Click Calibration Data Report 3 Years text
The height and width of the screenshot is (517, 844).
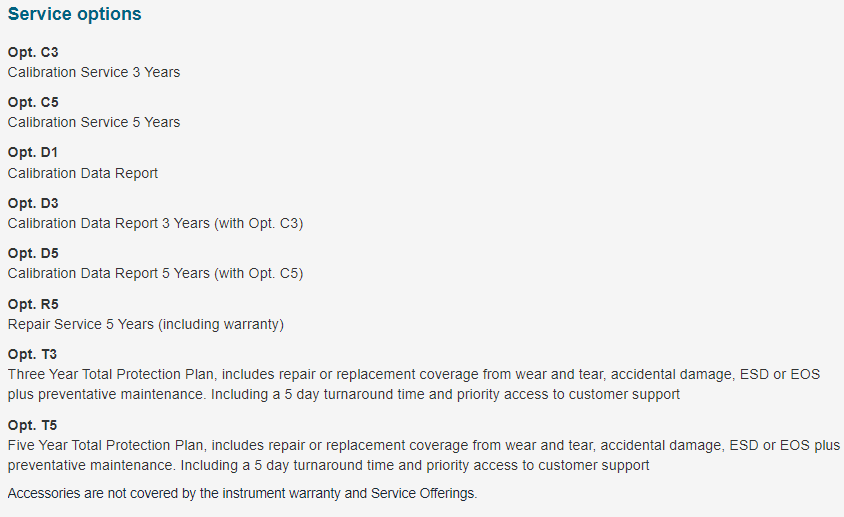click(x=108, y=223)
